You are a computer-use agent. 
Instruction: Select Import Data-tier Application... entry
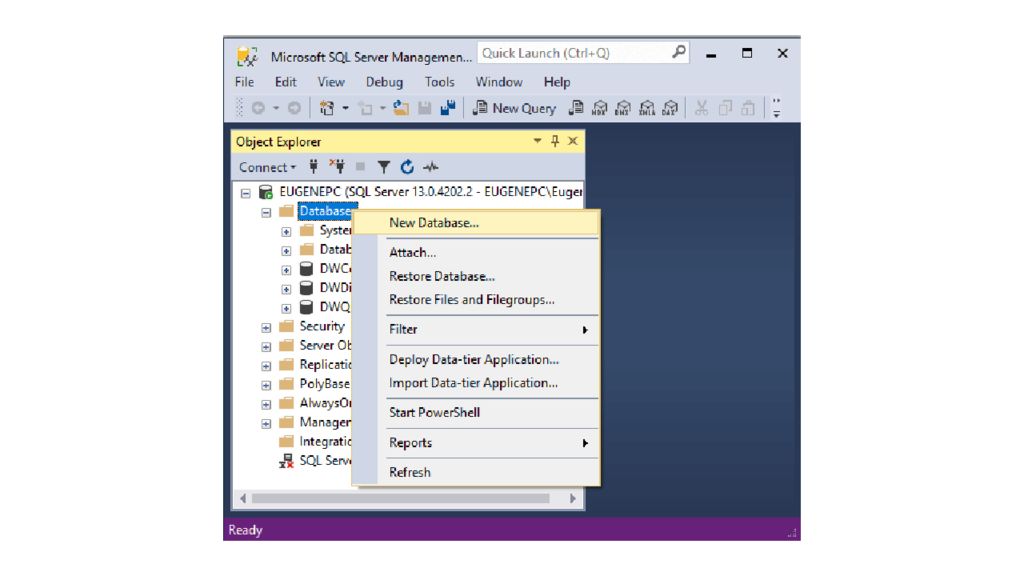pos(476,383)
